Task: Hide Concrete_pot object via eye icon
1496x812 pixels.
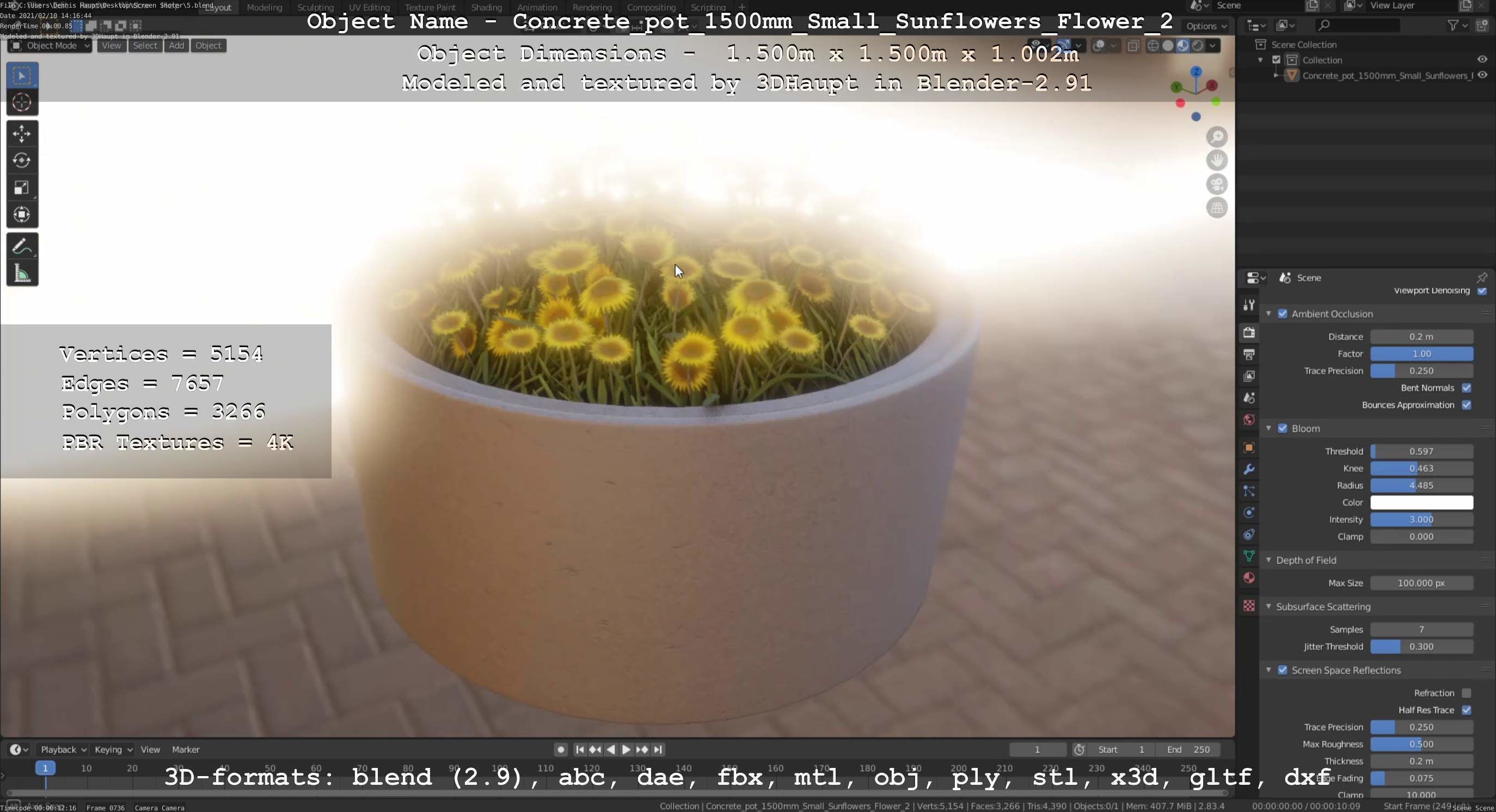Action: (1482, 76)
